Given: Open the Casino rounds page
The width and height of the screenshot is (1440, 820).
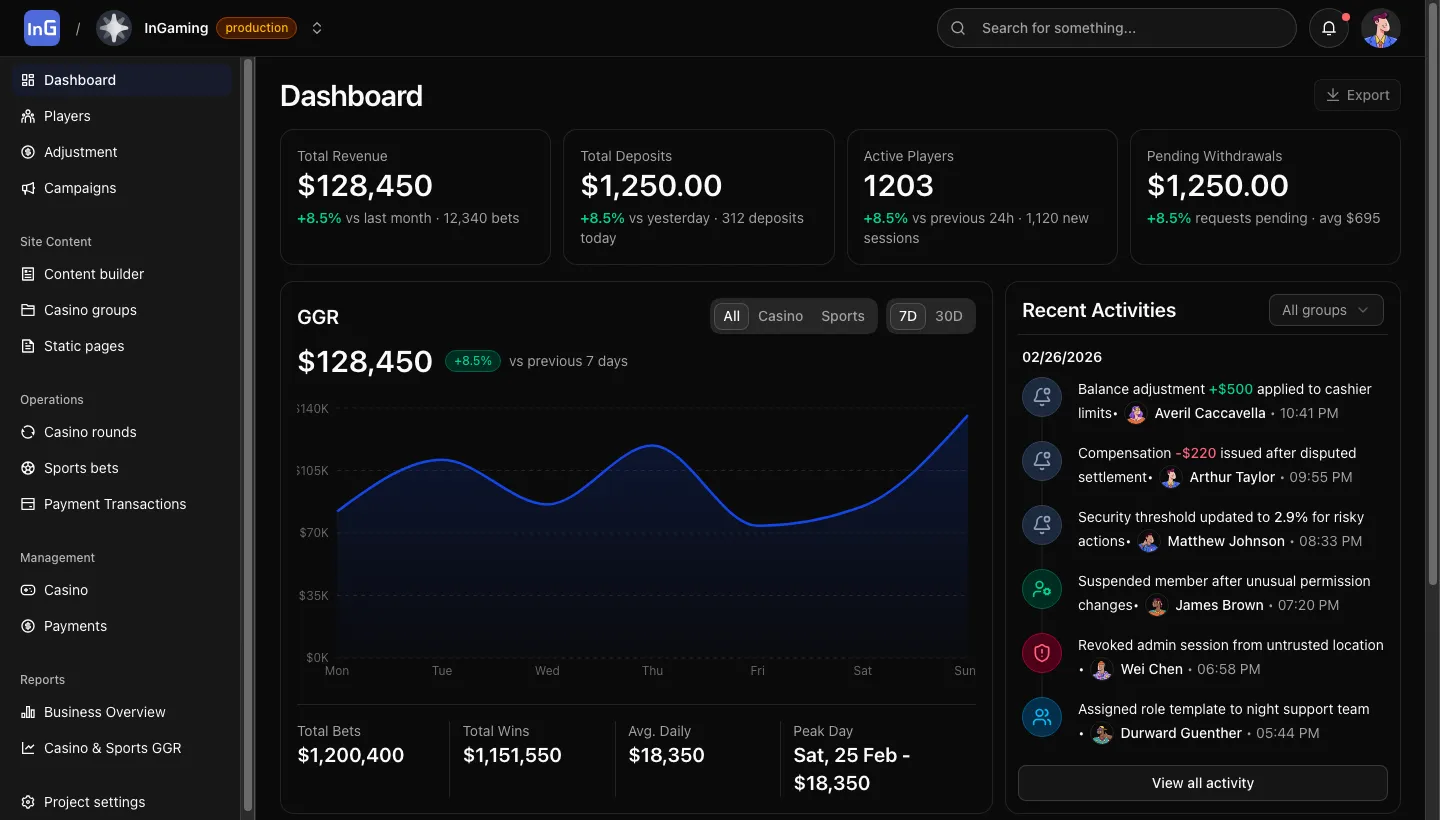Looking at the screenshot, I should coord(90,432).
